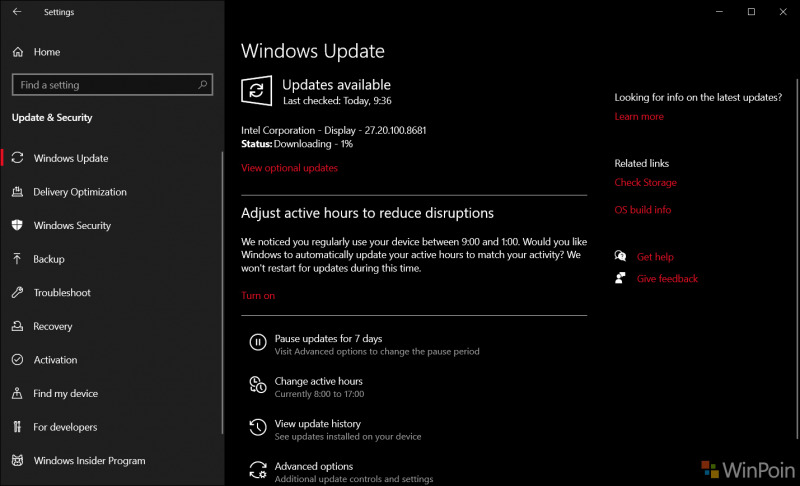This screenshot has width=800, height=486.
Task: Maximize the Settings window
Action: 751,12
